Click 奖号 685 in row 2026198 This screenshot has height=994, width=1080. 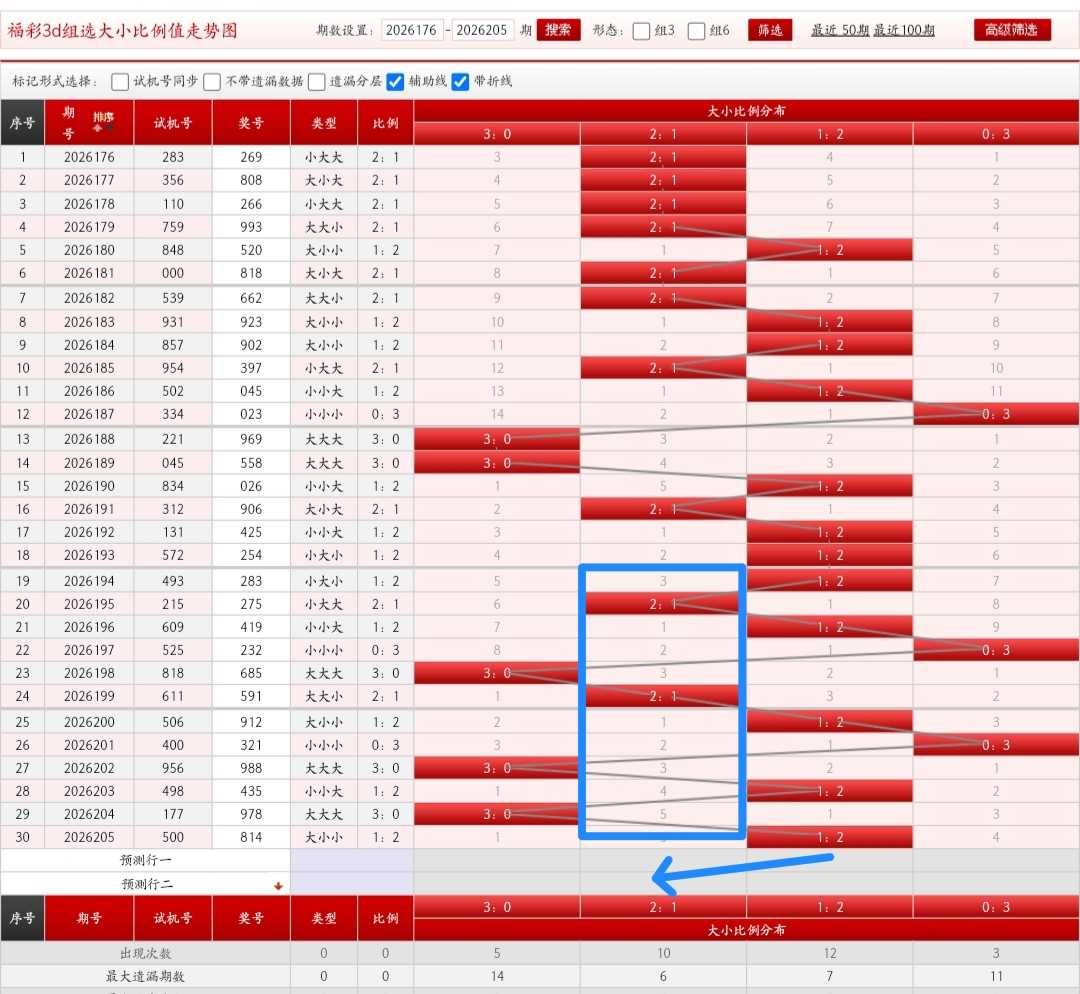click(x=251, y=673)
